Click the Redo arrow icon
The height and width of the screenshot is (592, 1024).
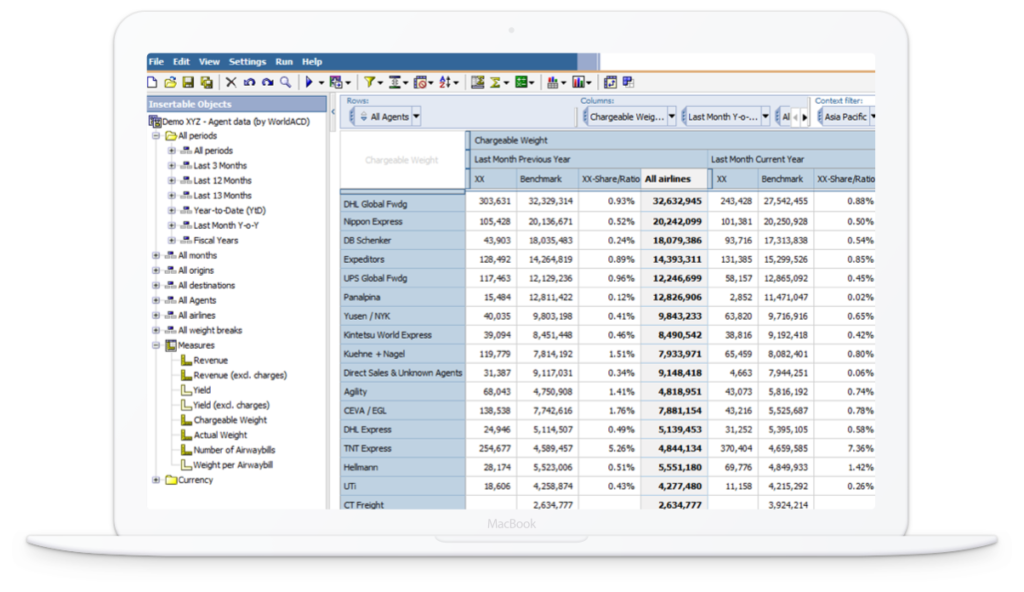click(x=267, y=82)
